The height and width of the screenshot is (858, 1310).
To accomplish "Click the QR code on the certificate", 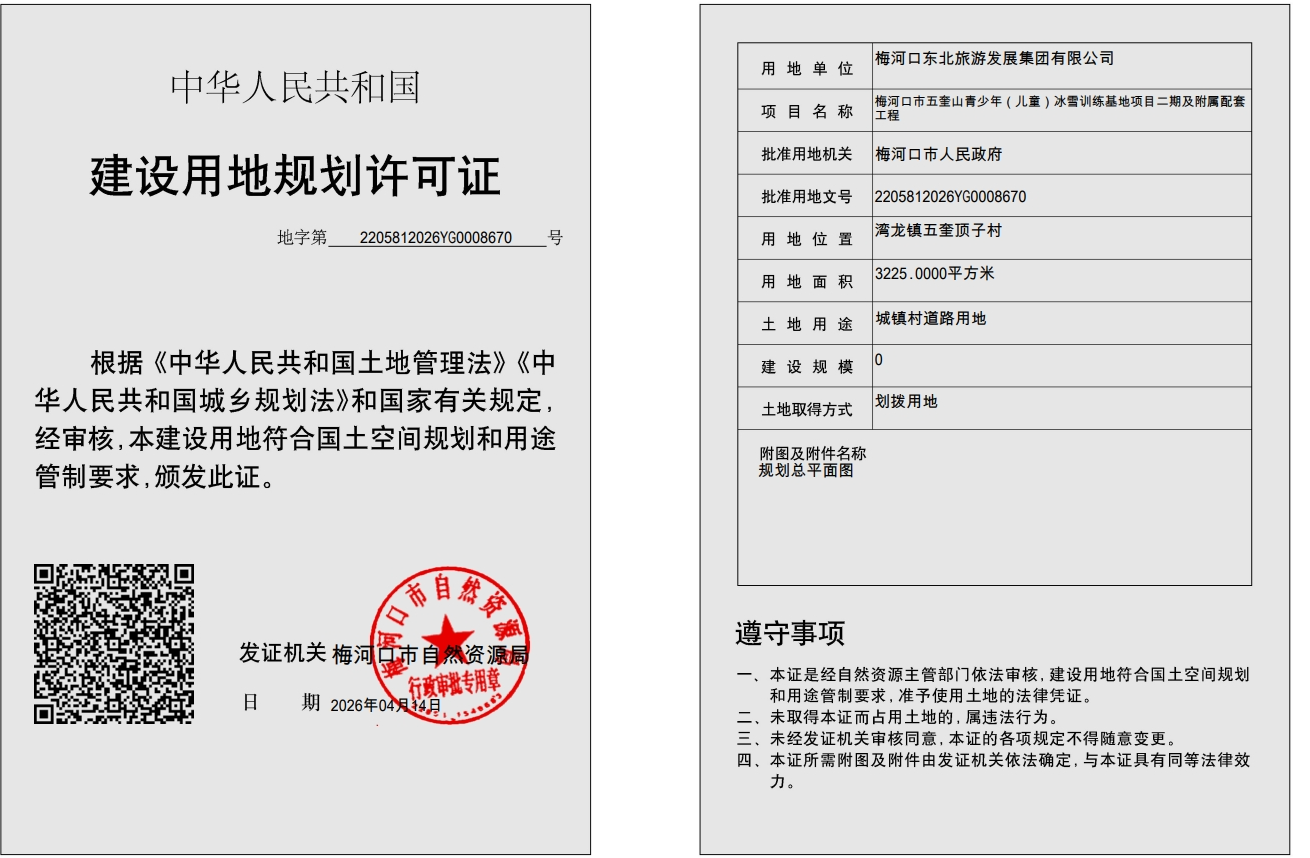I will point(114,643).
